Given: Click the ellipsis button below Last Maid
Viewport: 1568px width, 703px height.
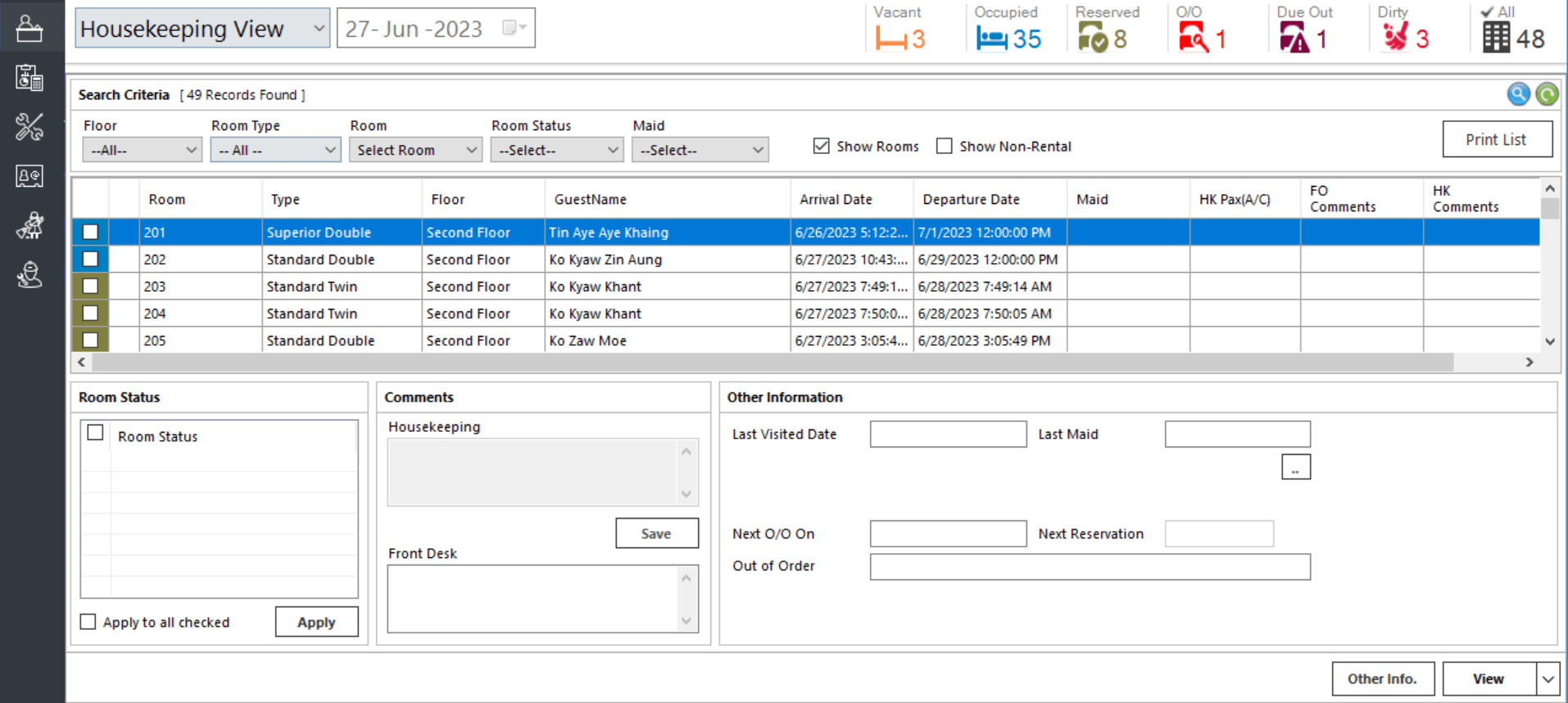Looking at the screenshot, I should [x=1296, y=467].
